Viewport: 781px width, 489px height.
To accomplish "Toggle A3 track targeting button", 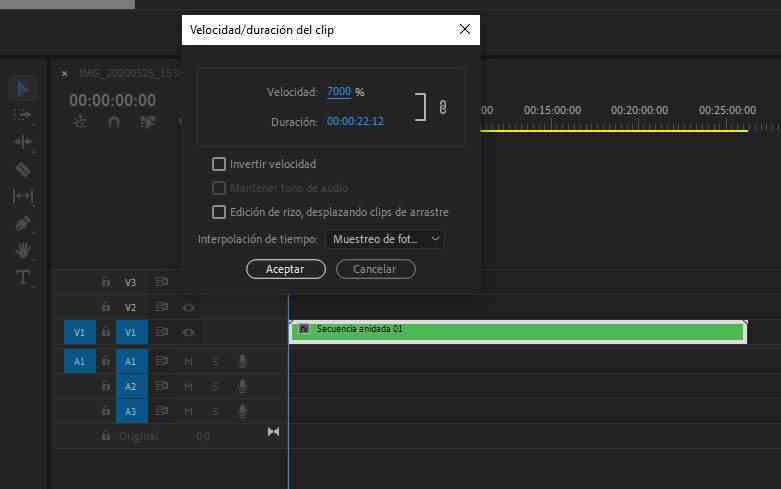I will pyautogui.click(x=131, y=411).
